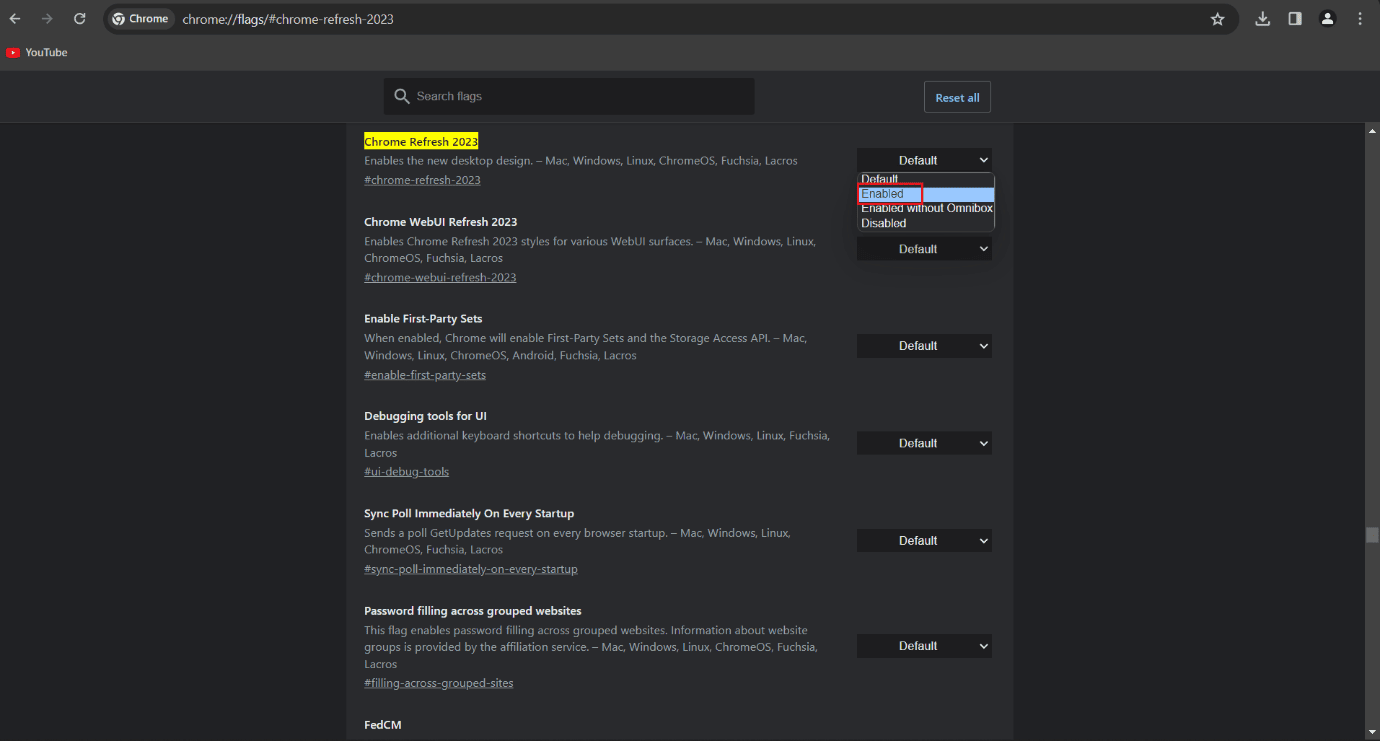The image size is (1380, 741).
Task: Go back using the browser back arrow
Action: pyautogui.click(x=15, y=19)
